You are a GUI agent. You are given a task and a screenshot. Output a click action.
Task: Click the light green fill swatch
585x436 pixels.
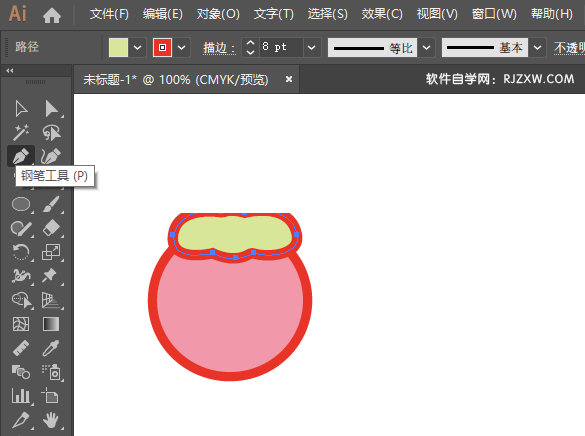(118, 47)
